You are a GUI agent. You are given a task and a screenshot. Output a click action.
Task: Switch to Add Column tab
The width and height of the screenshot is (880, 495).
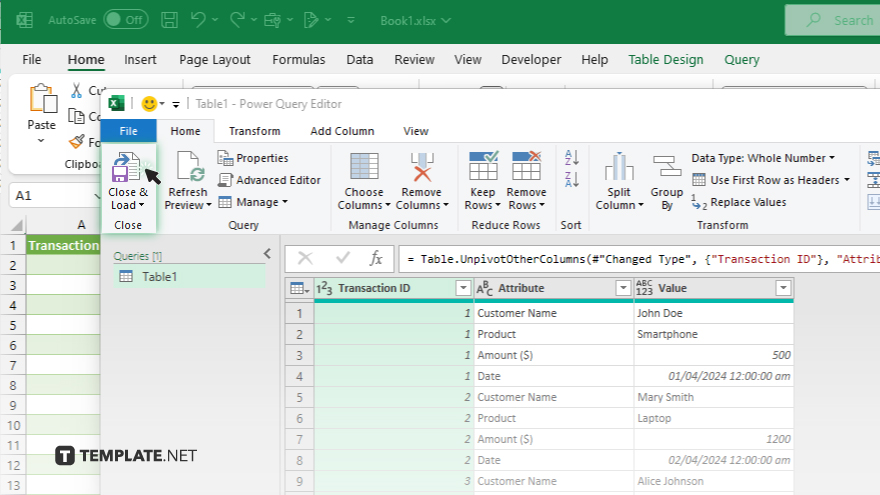click(x=342, y=131)
